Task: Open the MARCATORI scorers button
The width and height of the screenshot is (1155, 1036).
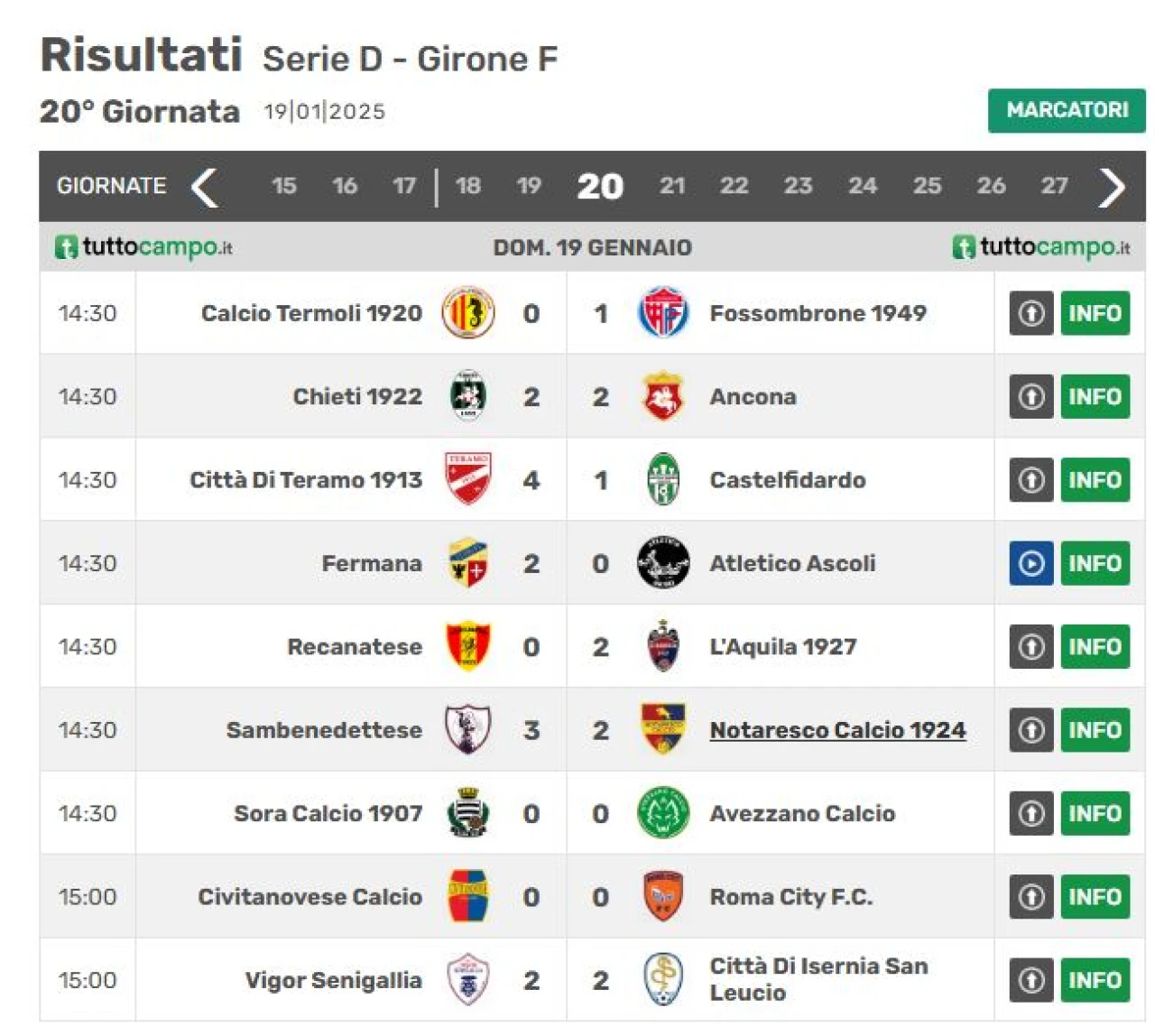Action: coord(1067,110)
